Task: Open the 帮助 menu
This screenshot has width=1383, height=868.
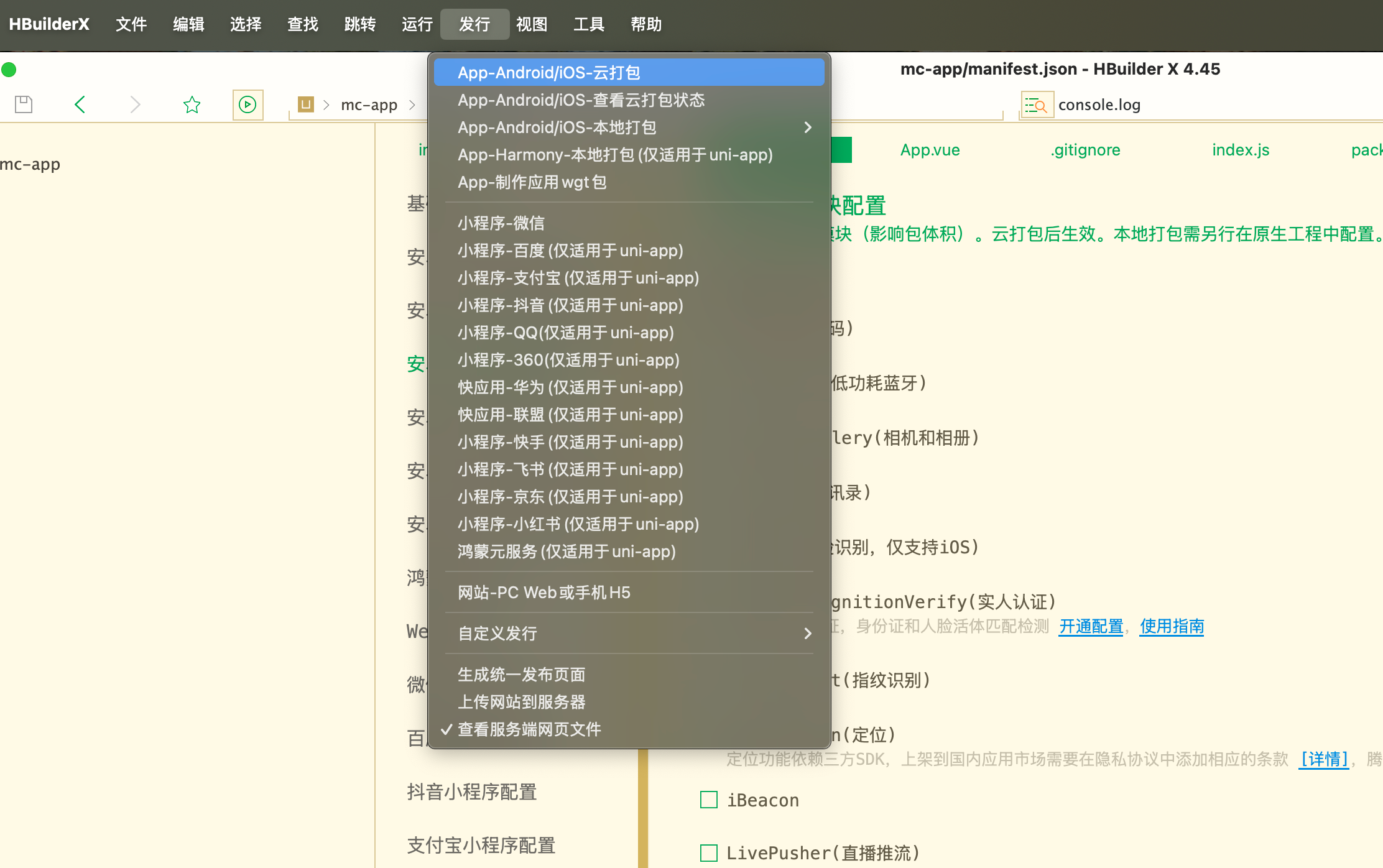Action: point(646,24)
